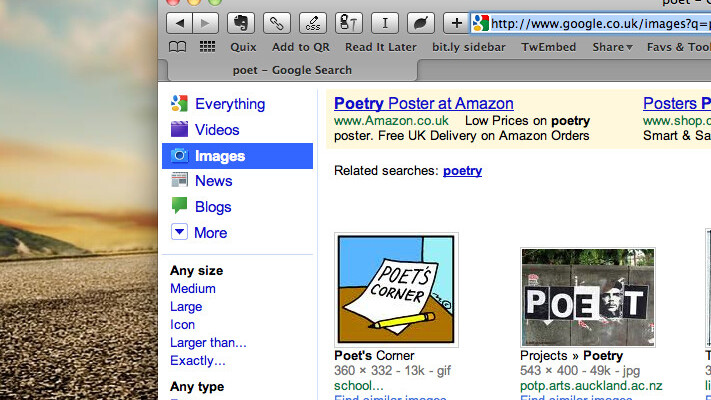Open TwEmbed bookmark
This screenshot has width=711, height=400.
[x=548, y=47]
